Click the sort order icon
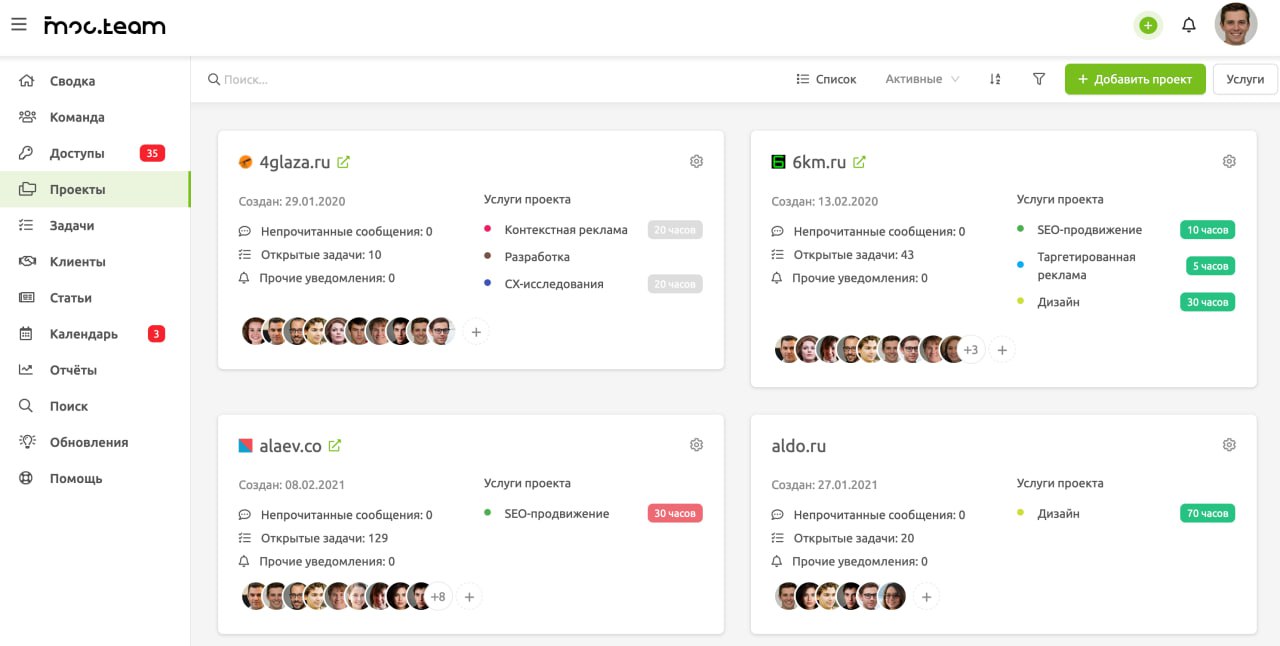The height and width of the screenshot is (646, 1280). point(995,79)
